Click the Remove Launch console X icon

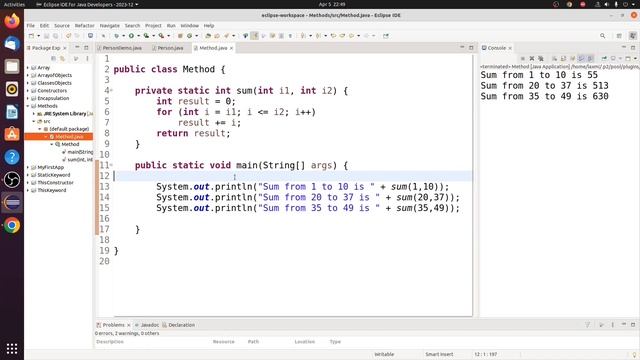532,58
